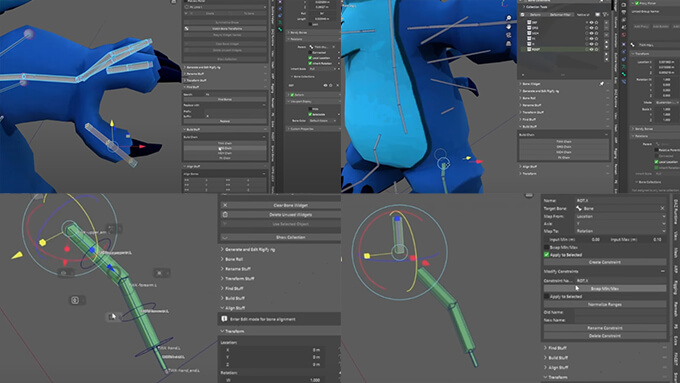The image size is (680, 383).
Task: Open the DAZ Runtime sidebar tab
Action: coord(676,213)
